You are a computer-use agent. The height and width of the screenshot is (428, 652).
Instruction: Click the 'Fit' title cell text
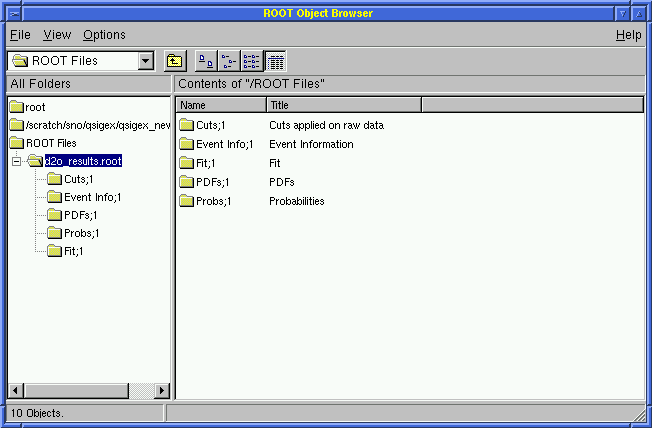274,163
